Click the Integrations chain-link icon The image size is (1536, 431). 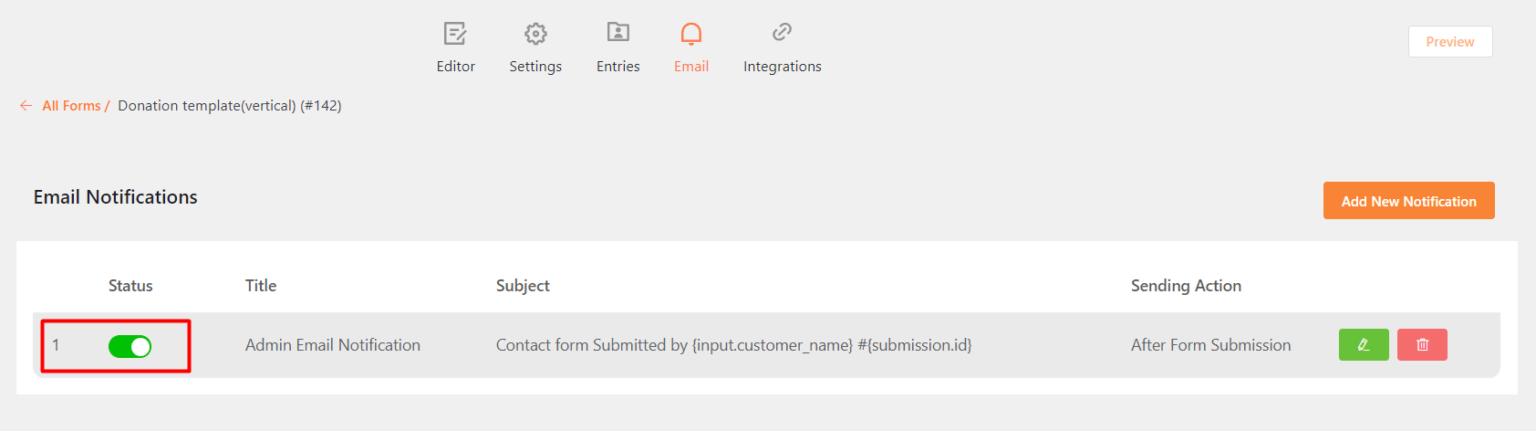coord(782,33)
